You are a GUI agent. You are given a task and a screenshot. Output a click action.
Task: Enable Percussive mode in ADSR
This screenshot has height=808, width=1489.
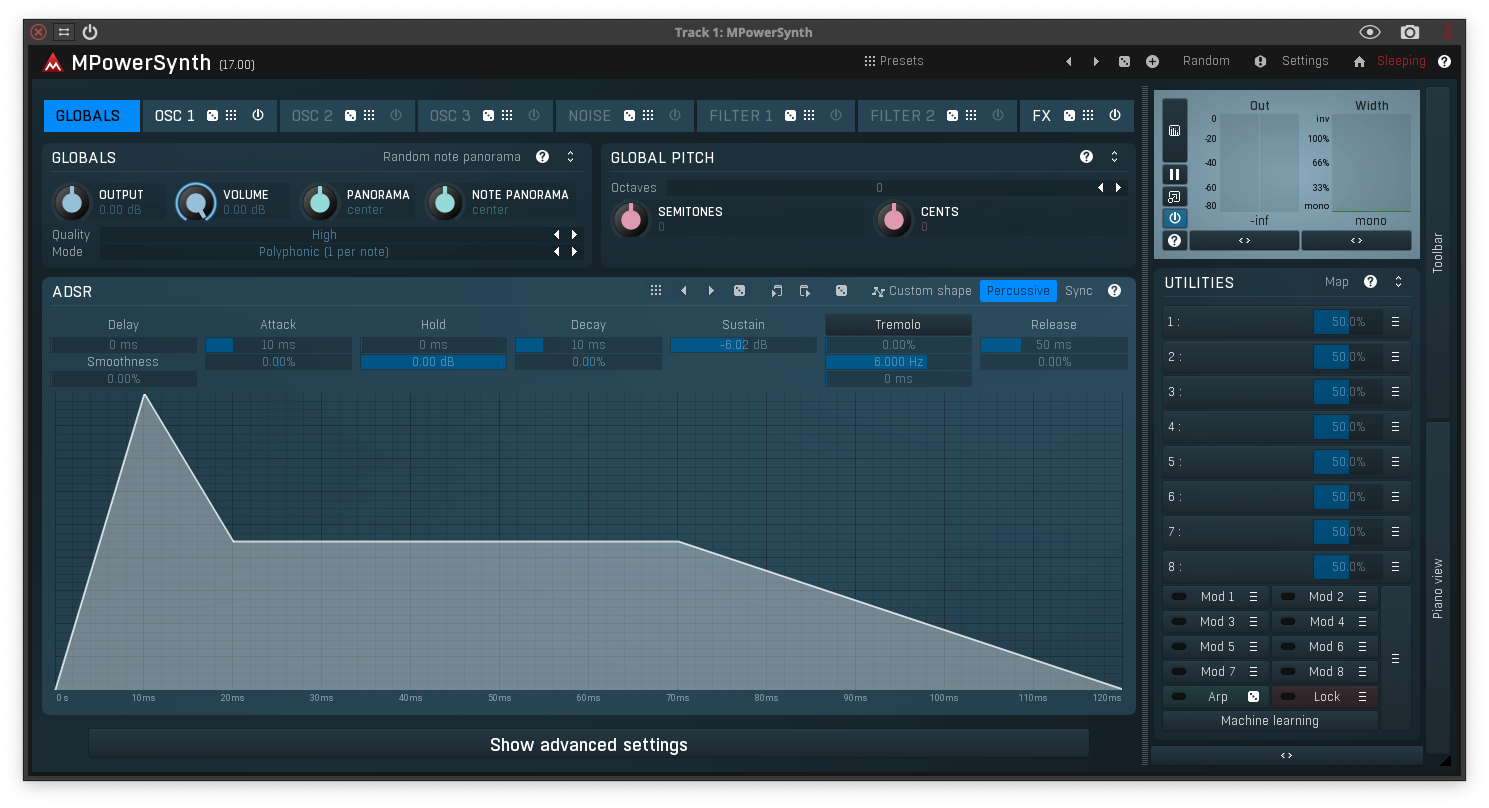coord(1018,291)
